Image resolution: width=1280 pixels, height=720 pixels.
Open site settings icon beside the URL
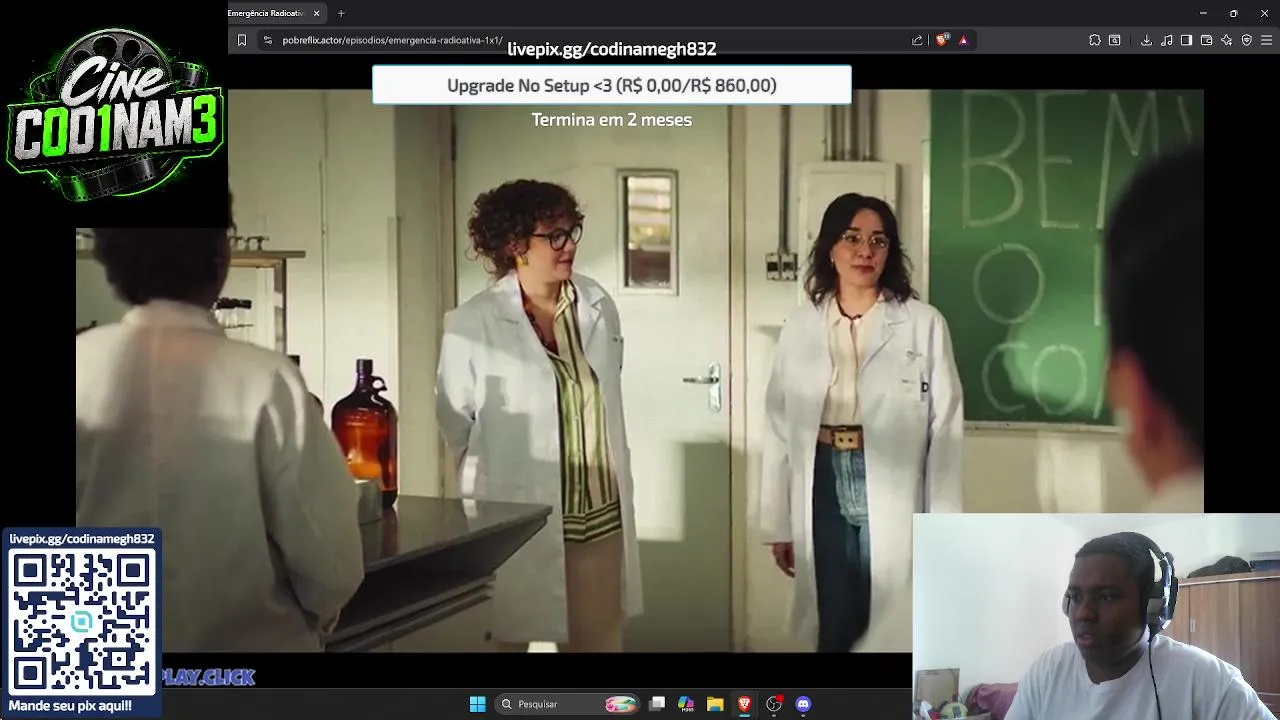pos(267,40)
